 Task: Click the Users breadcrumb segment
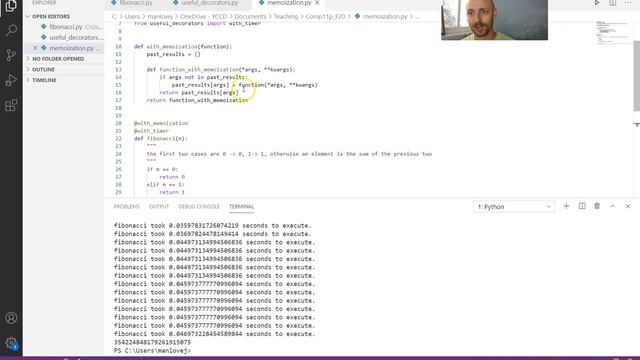click(132, 16)
